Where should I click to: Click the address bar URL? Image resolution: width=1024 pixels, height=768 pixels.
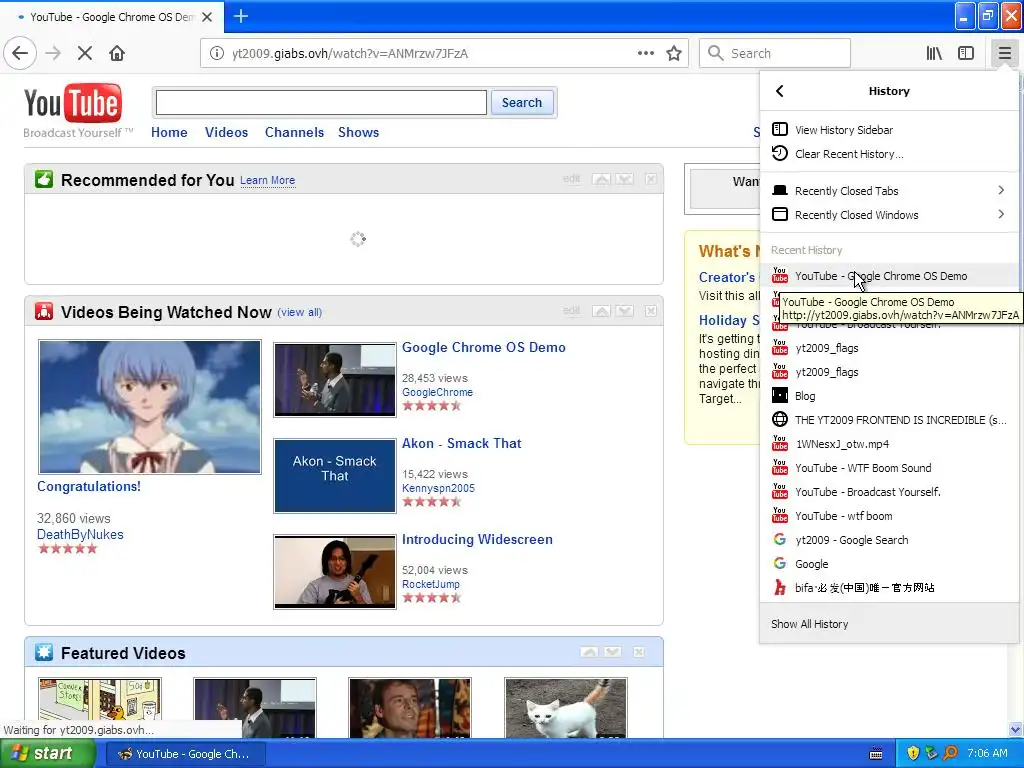coord(349,54)
